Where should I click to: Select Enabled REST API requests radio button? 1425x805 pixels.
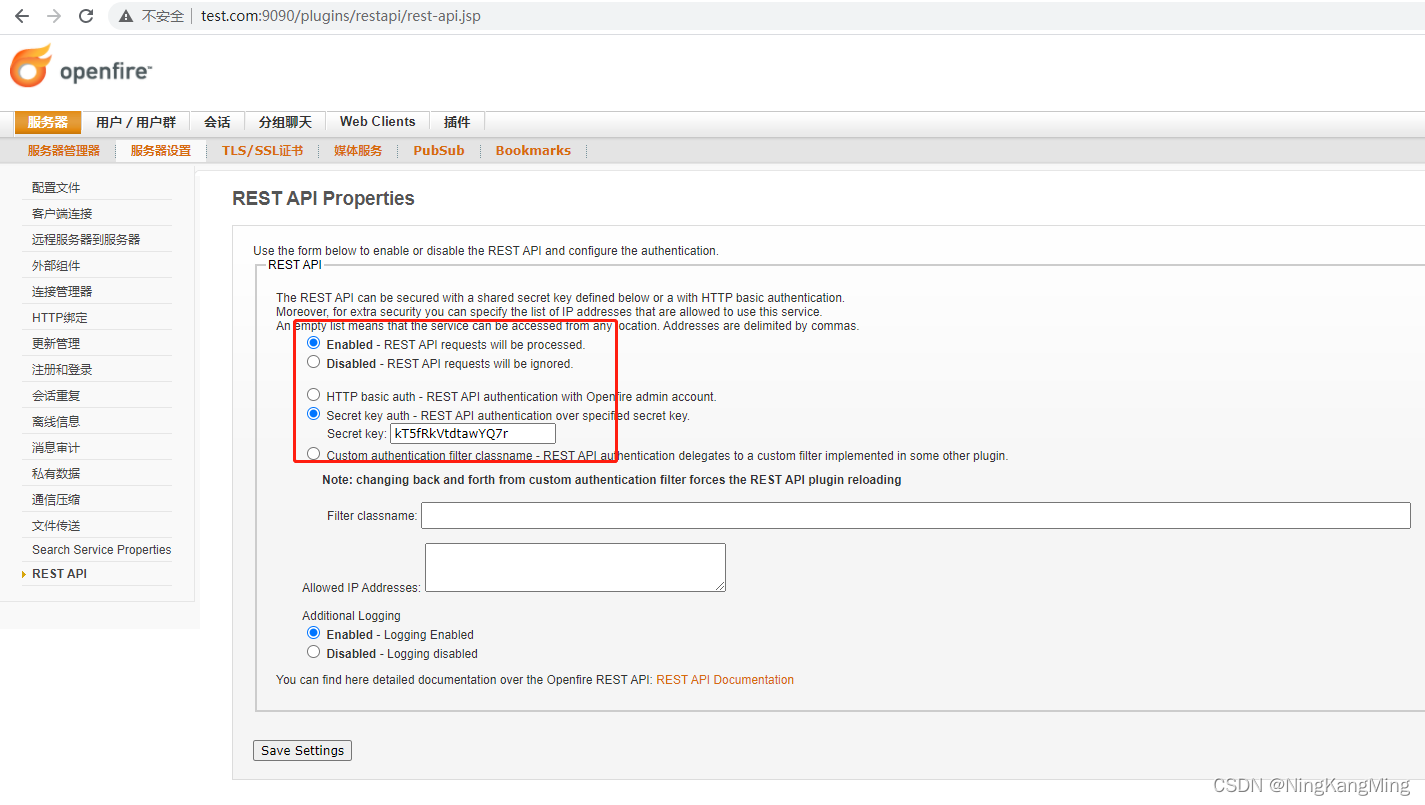(314, 343)
